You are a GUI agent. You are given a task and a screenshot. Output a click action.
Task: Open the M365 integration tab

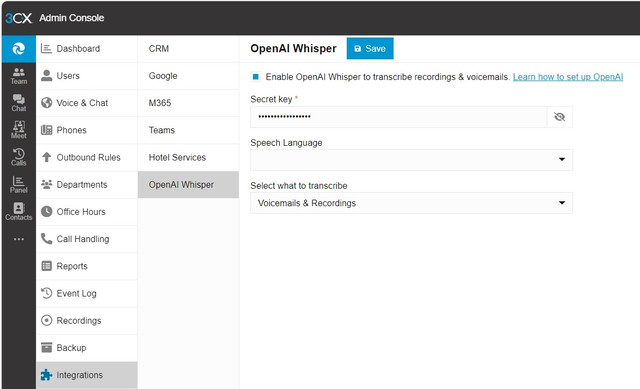(x=188, y=103)
